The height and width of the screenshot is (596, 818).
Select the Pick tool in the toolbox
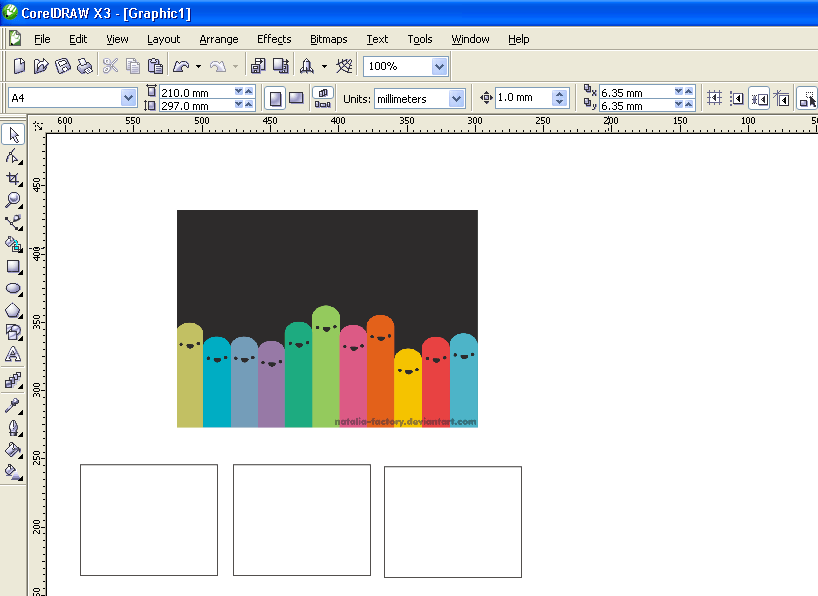[x=14, y=135]
